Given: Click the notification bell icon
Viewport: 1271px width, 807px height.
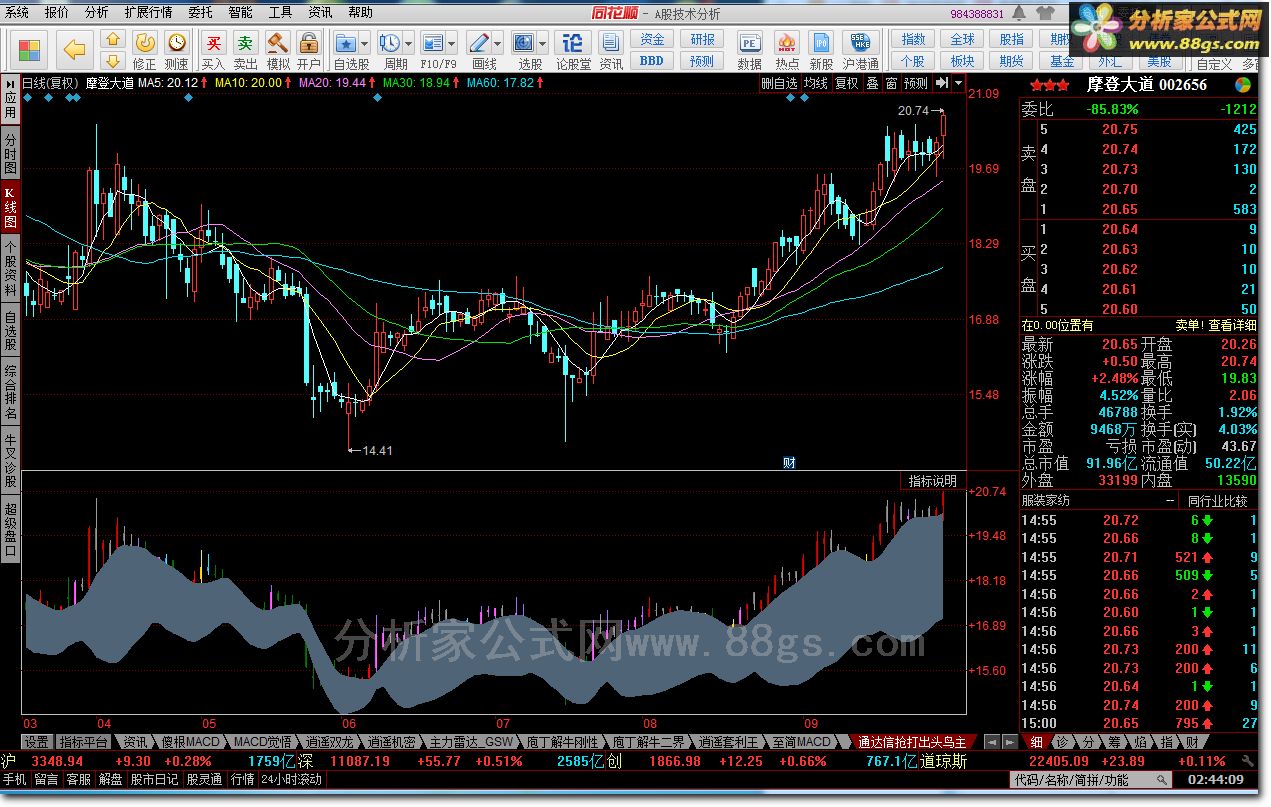Looking at the screenshot, I should 1020,13.
